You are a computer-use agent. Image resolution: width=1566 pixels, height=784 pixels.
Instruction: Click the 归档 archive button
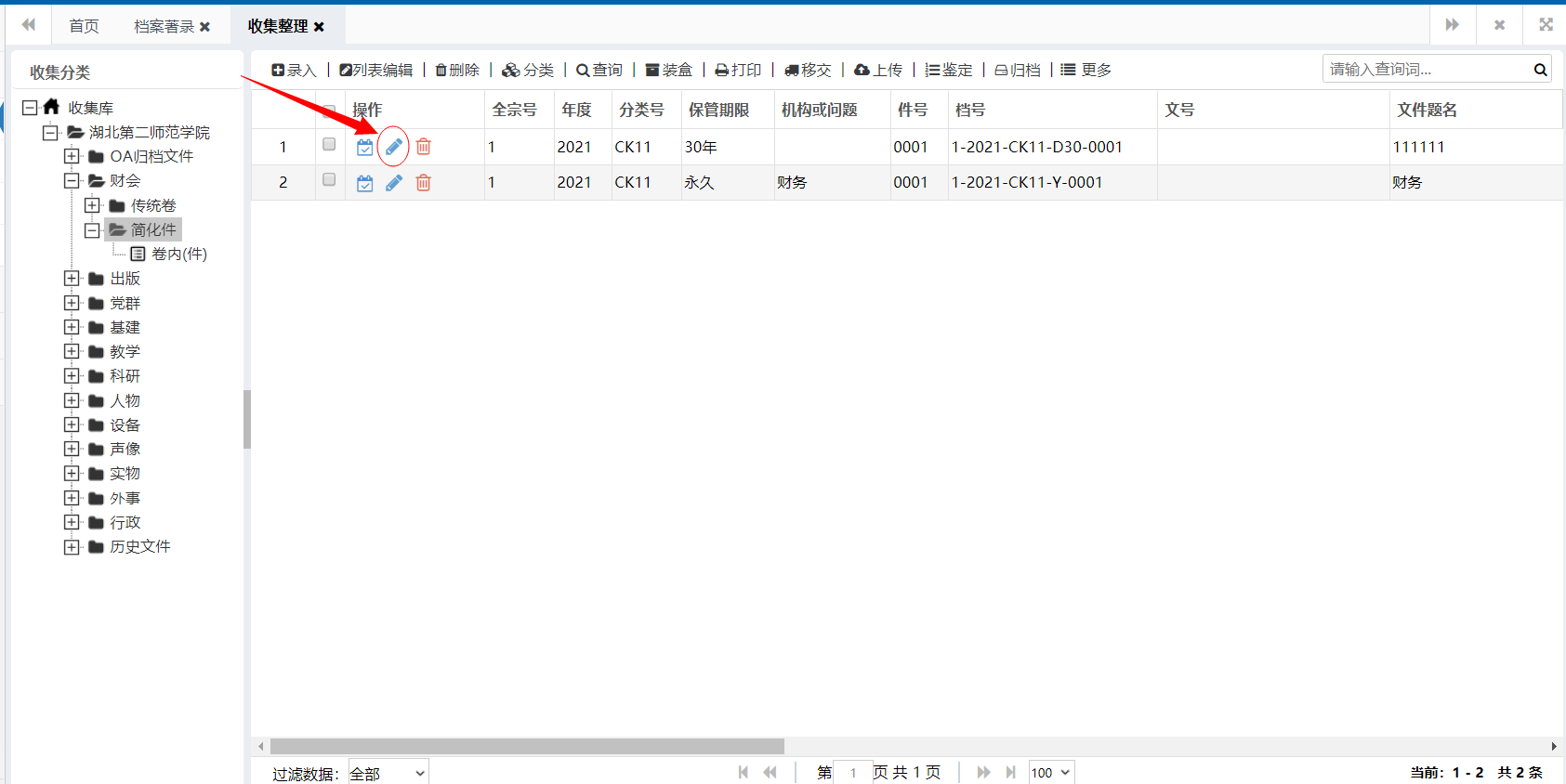point(1018,71)
